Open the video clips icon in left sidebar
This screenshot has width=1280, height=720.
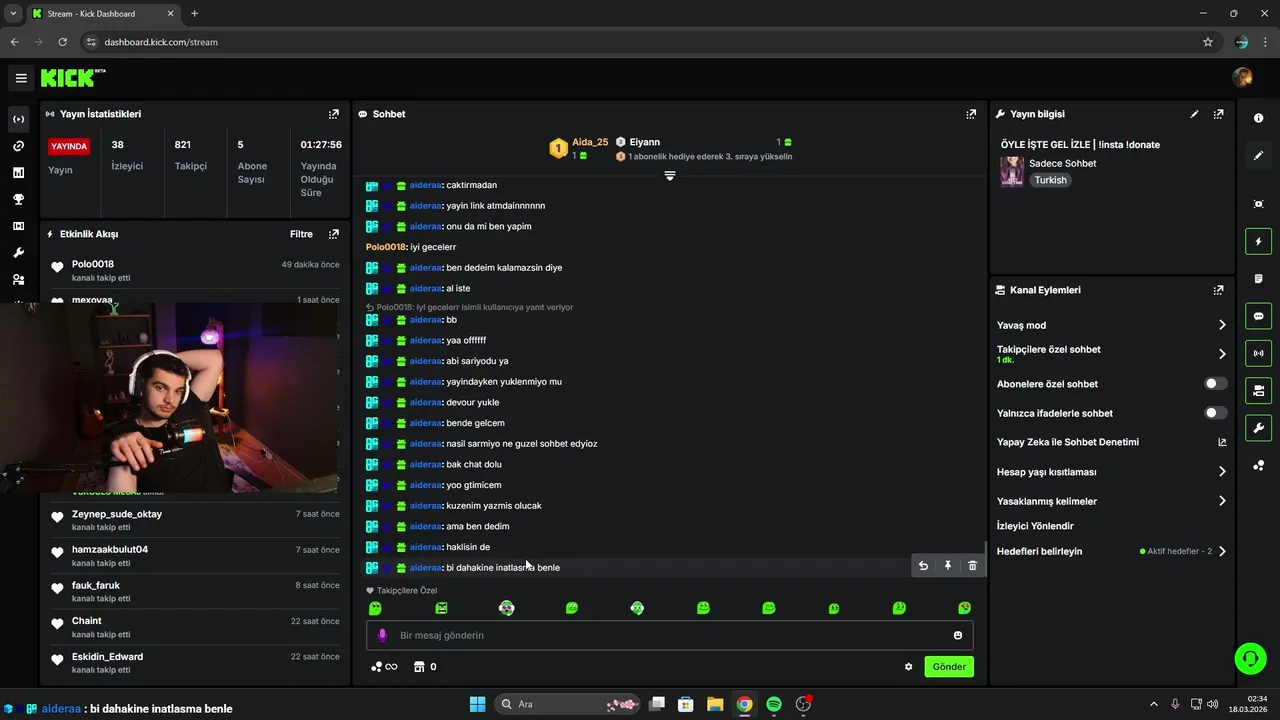[18, 226]
